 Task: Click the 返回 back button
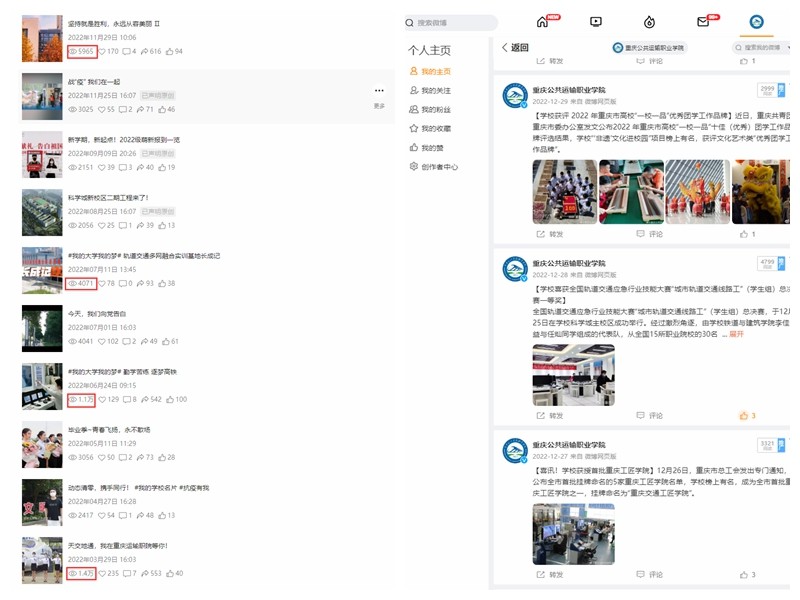coord(515,47)
